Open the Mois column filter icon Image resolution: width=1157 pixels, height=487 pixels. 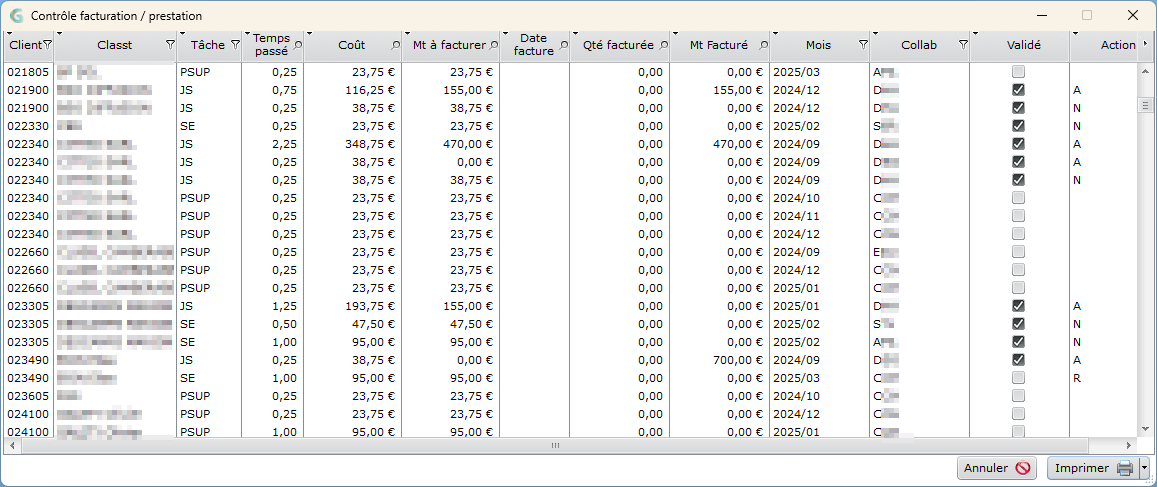[x=863, y=45]
